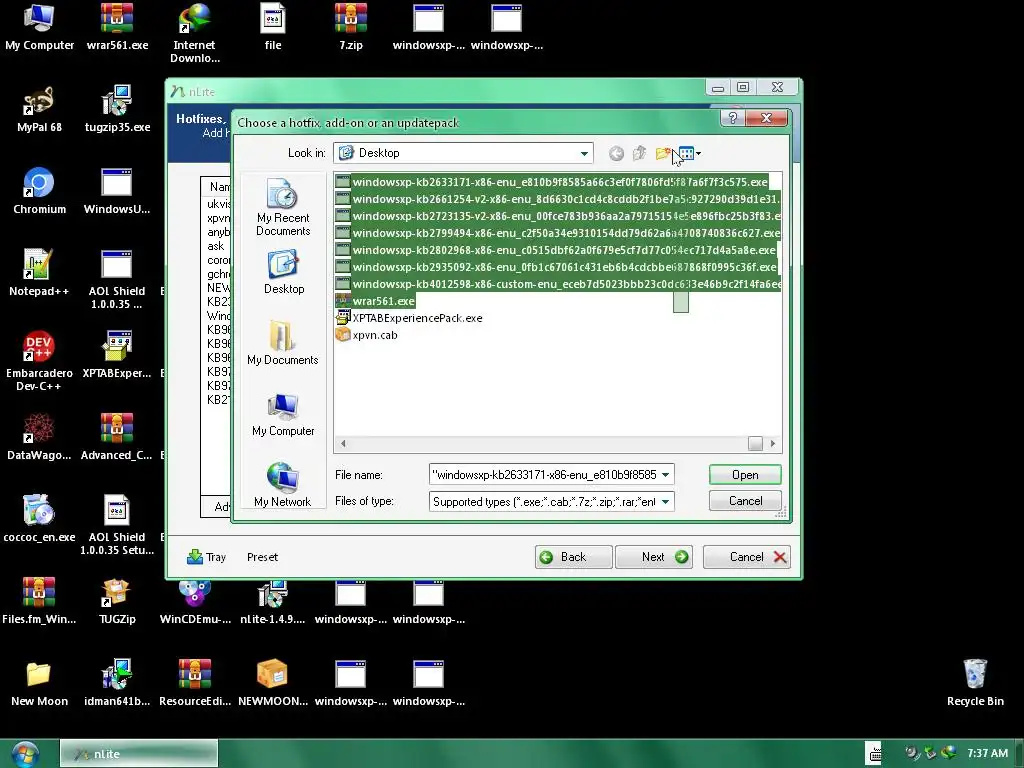
Task: Go to My Recent Documents in places bar
Action: coord(283,207)
